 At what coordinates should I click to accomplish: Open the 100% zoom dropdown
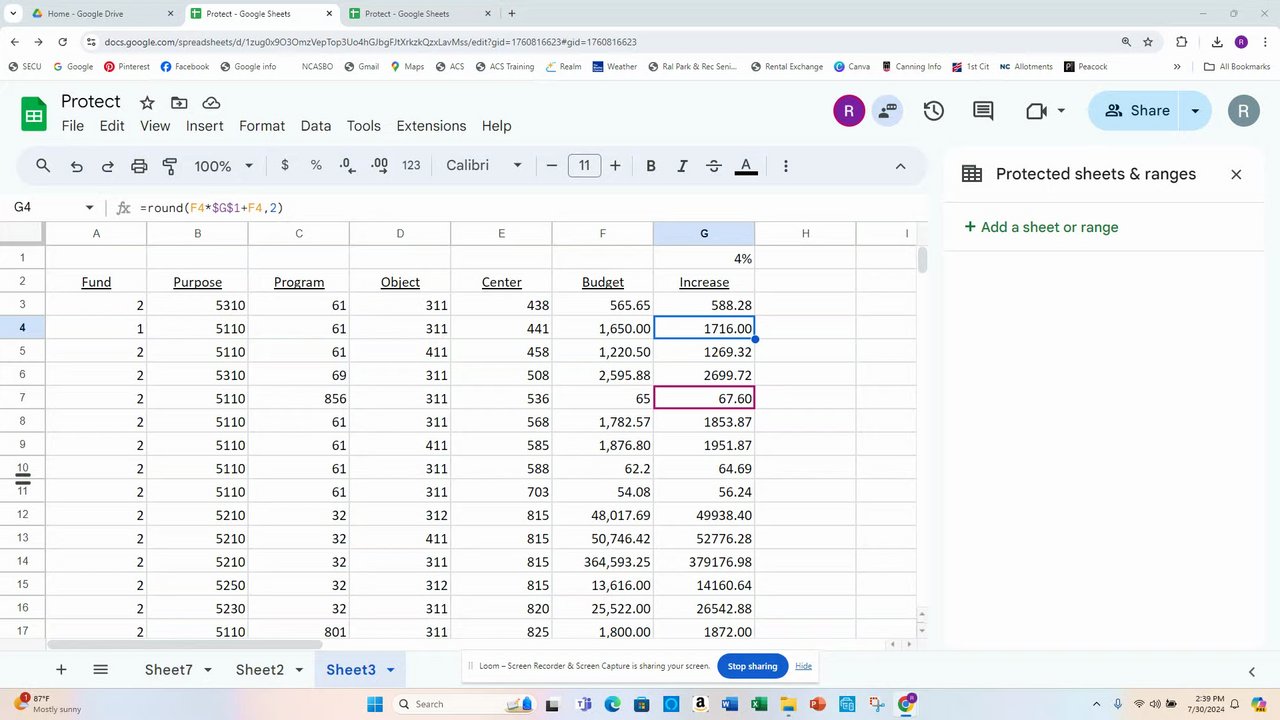pyautogui.click(x=223, y=166)
